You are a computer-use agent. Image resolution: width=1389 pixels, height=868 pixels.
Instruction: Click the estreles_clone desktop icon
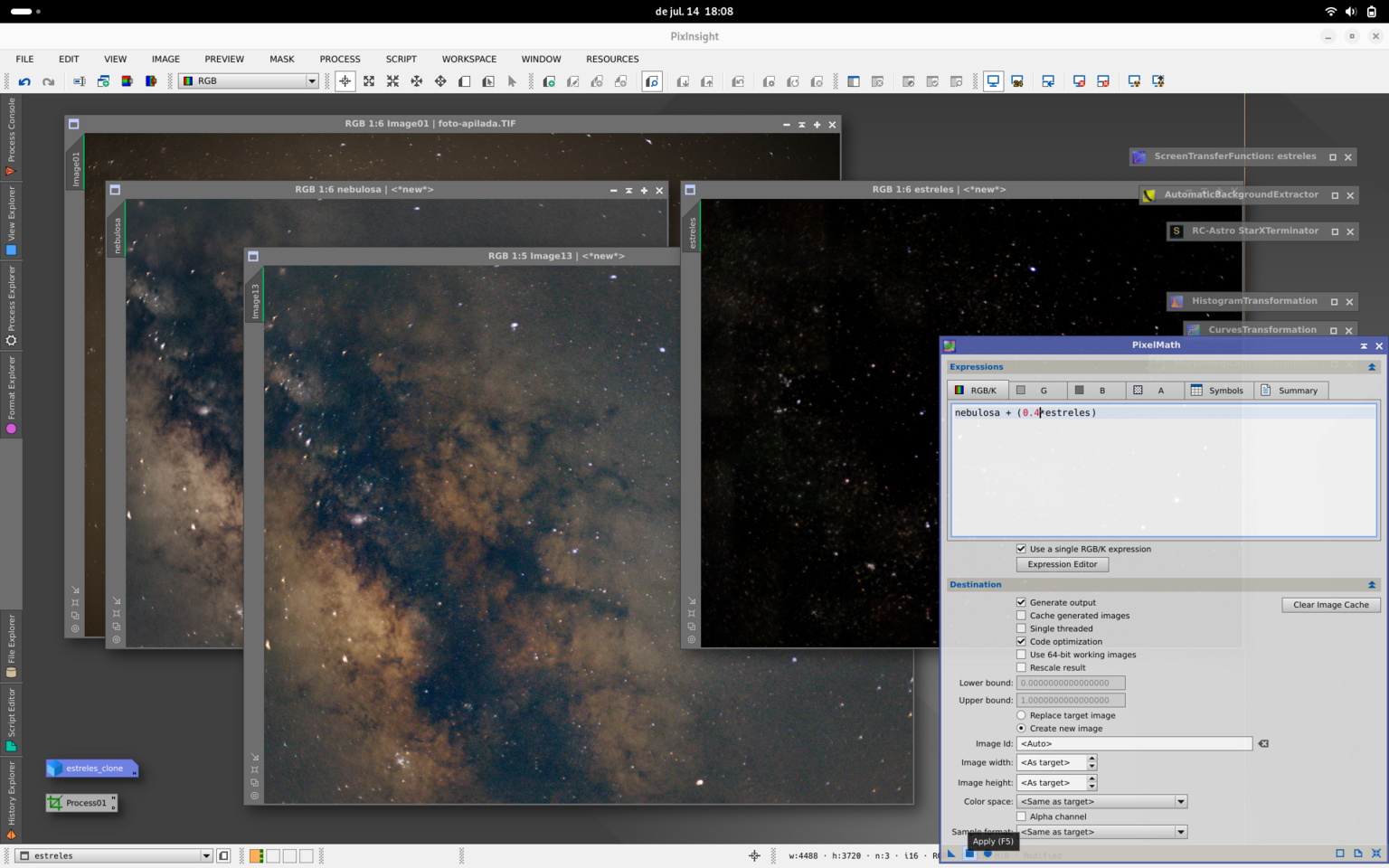click(x=92, y=769)
